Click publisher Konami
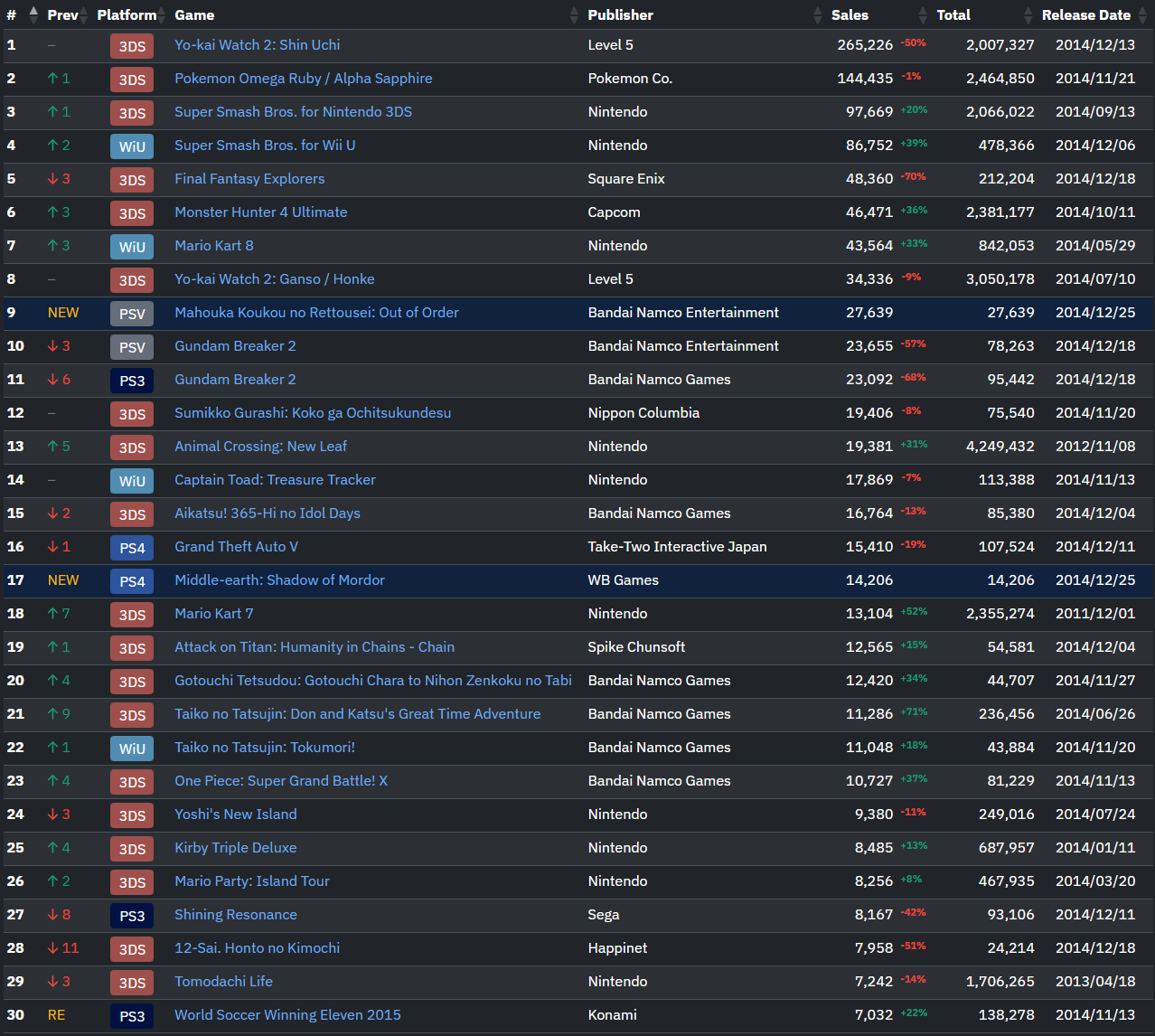The height and width of the screenshot is (1036, 1155). click(x=612, y=1014)
